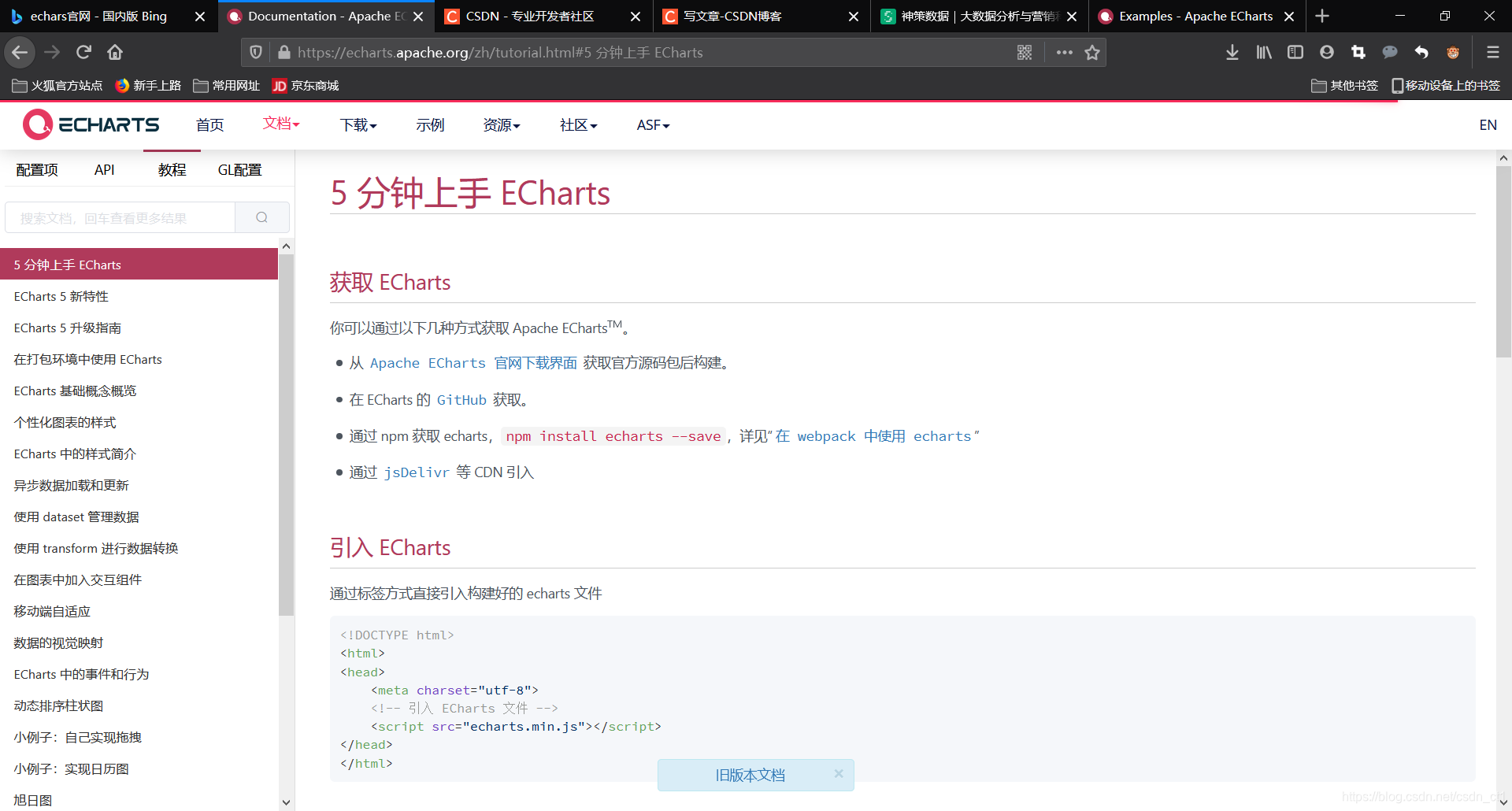
Task: Open the 新手上路 Firefox bookmark
Action: (148, 85)
